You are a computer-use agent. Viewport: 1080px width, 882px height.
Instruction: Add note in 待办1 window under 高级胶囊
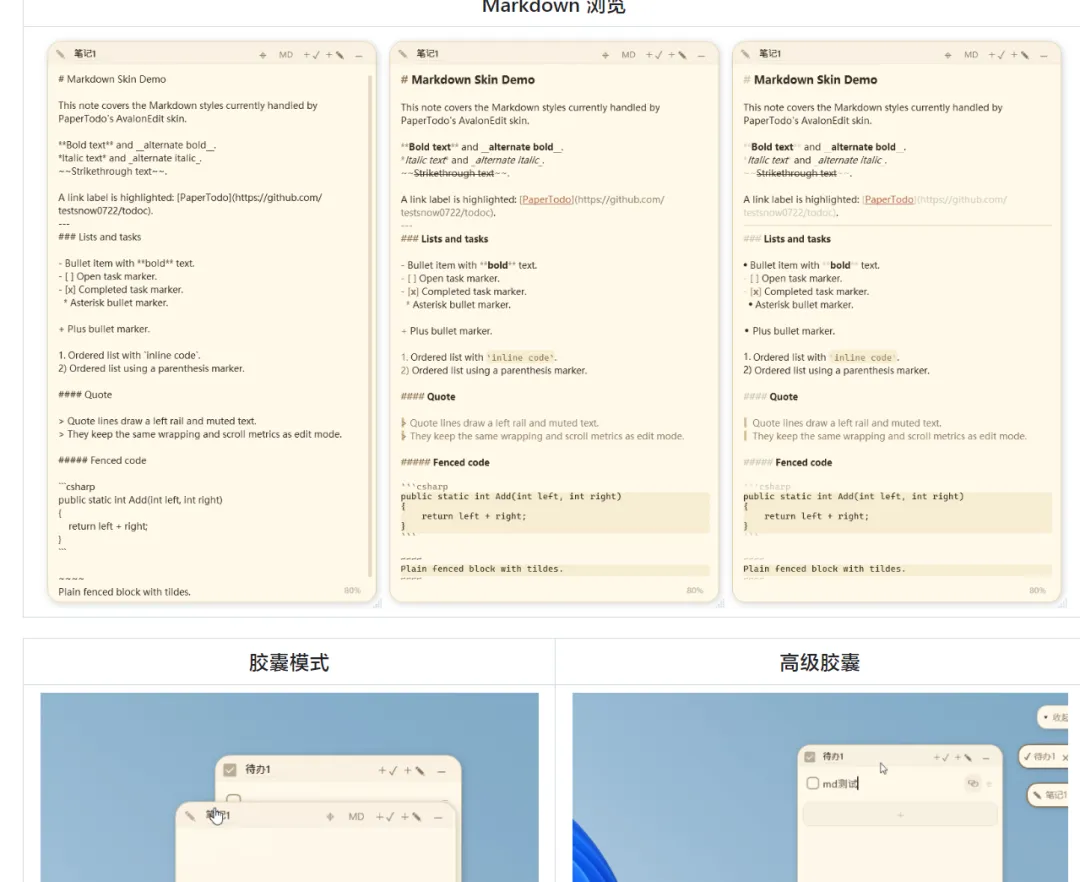963,757
